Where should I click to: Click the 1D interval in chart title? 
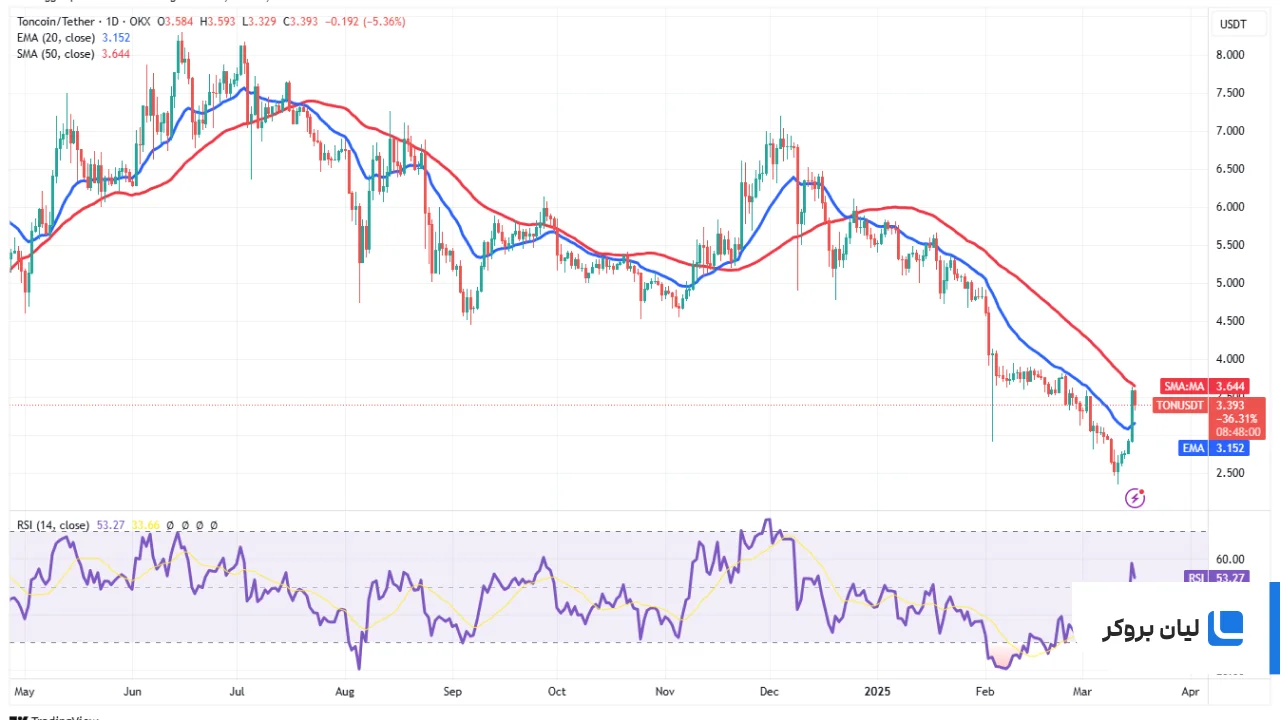[110, 21]
